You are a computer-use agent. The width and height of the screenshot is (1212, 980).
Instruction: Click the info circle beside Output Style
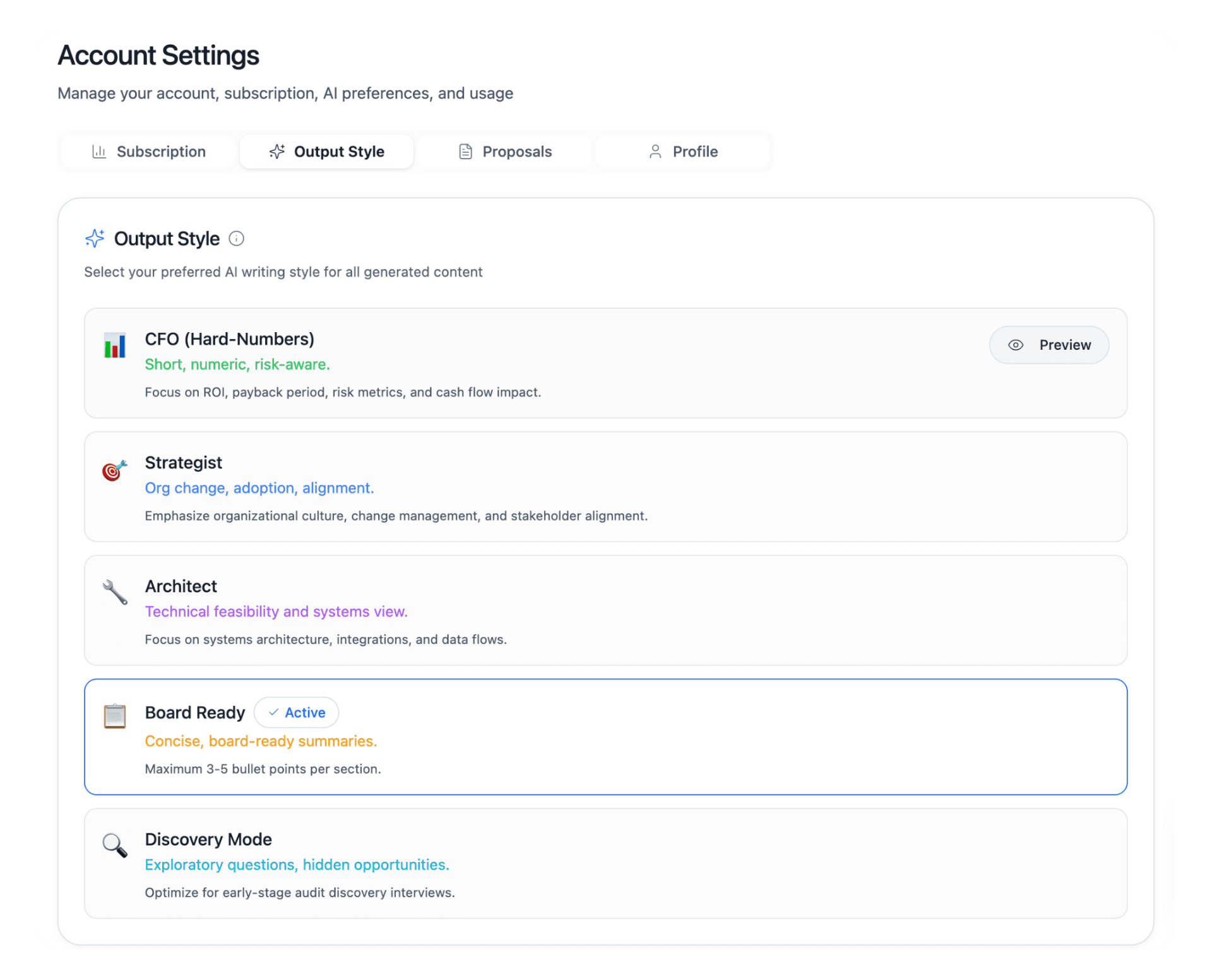click(x=236, y=239)
